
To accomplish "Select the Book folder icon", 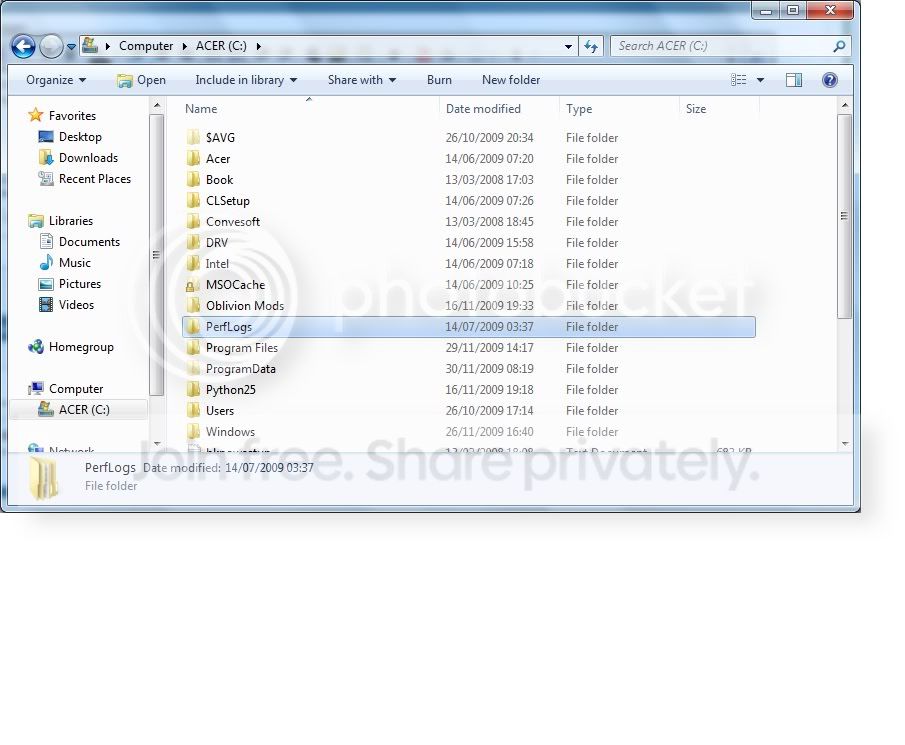I will pos(193,179).
